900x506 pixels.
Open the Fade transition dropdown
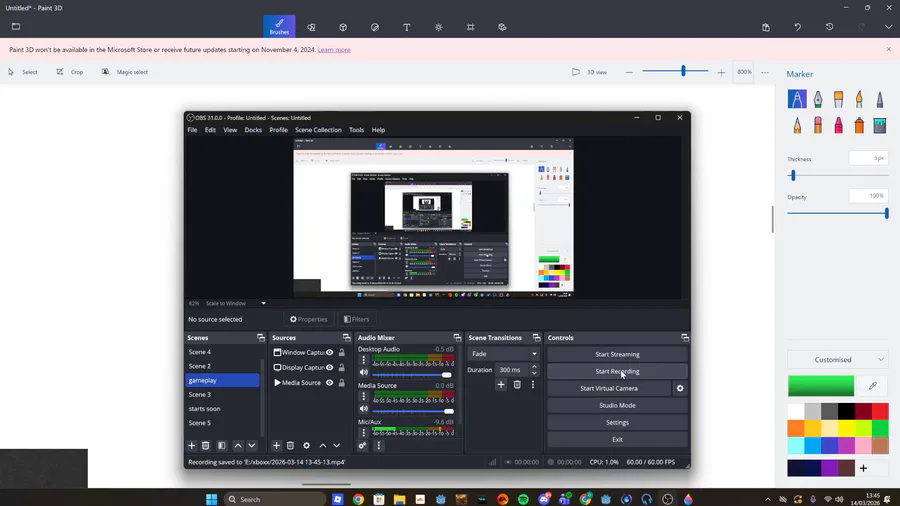(504, 354)
